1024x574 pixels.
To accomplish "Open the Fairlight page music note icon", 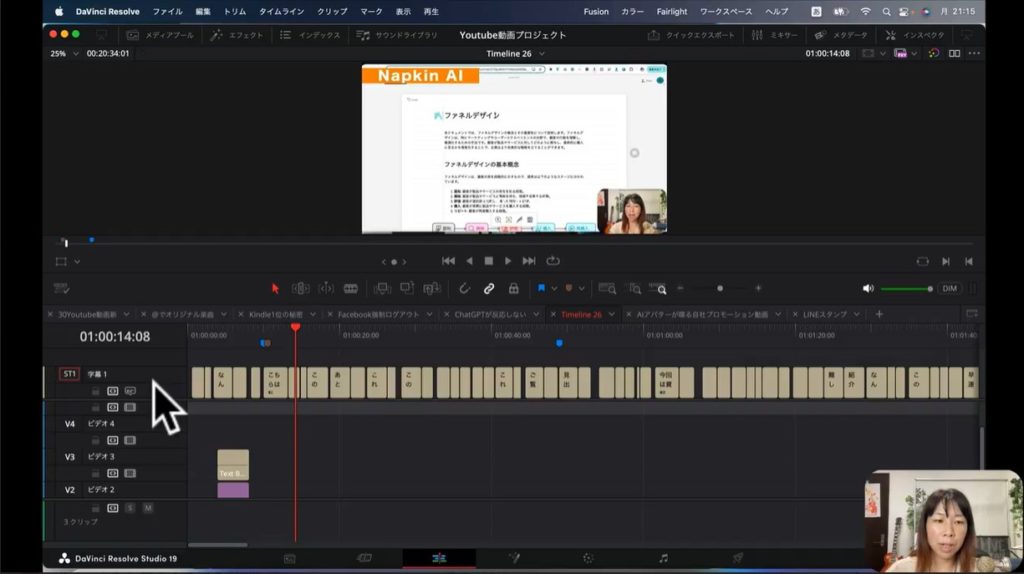I will point(663,558).
